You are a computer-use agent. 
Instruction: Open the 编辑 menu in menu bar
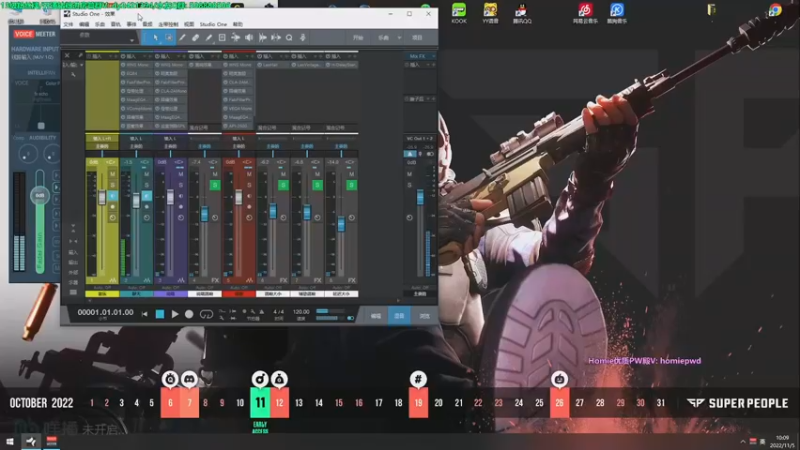point(84,24)
